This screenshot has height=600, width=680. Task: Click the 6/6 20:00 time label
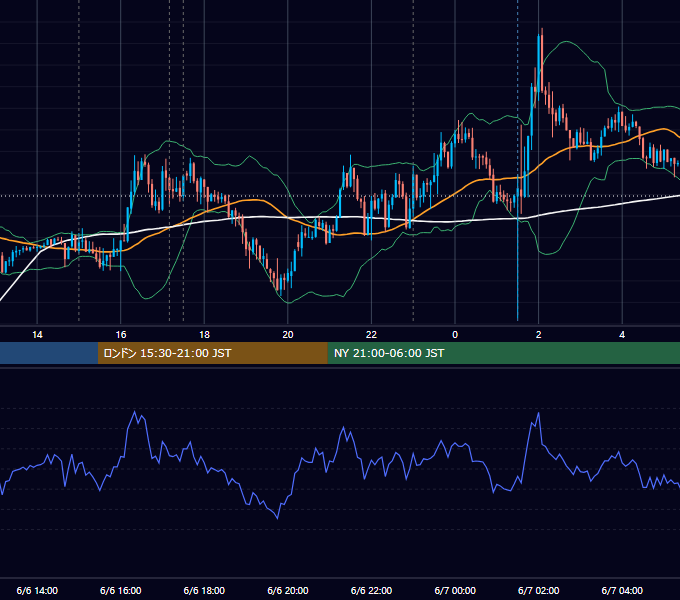point(288,590)
